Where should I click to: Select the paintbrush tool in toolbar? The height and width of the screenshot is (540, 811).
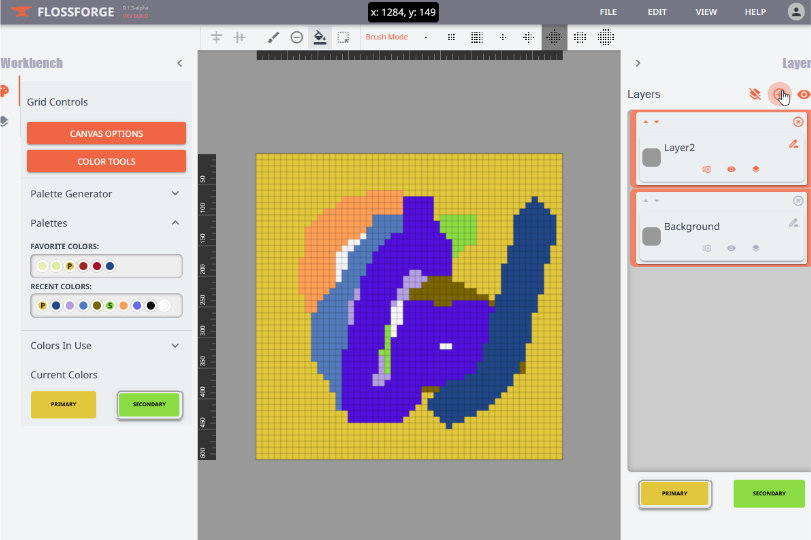pos(273,37)
